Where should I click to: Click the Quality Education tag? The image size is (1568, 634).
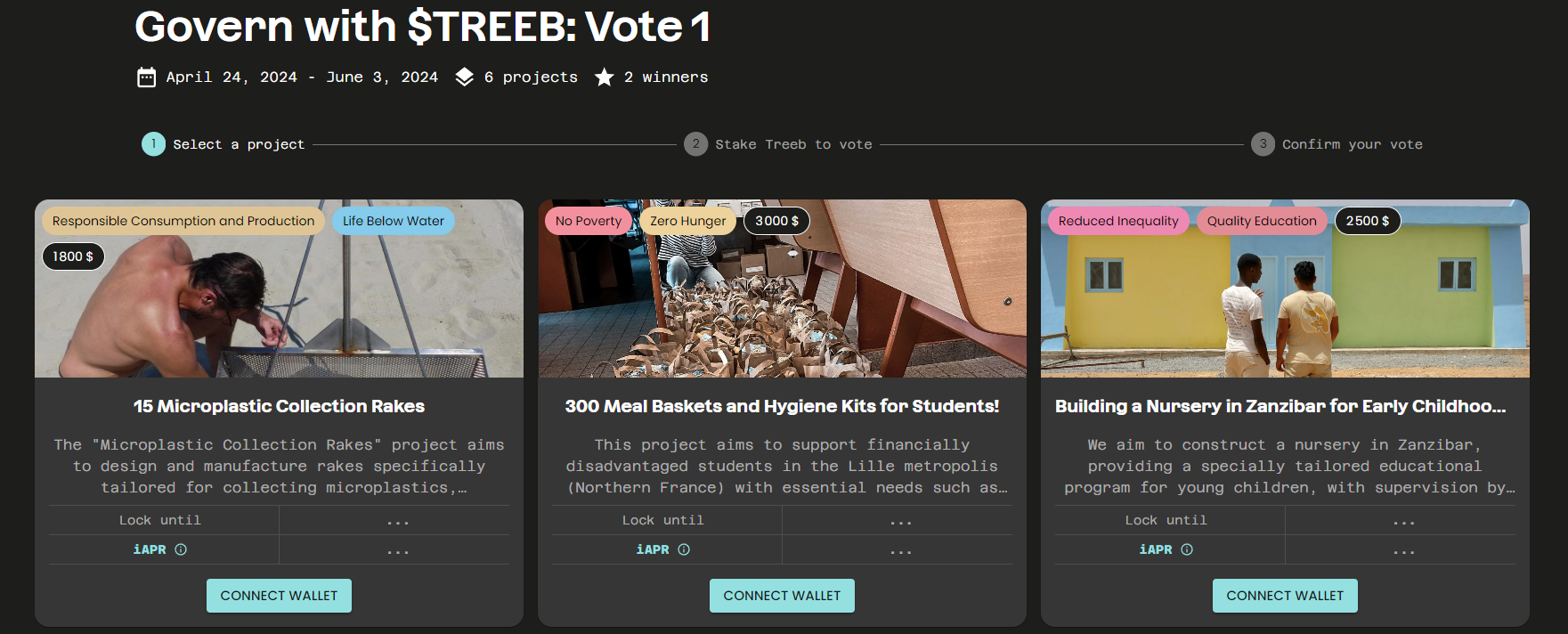[x=1262, y=221]
